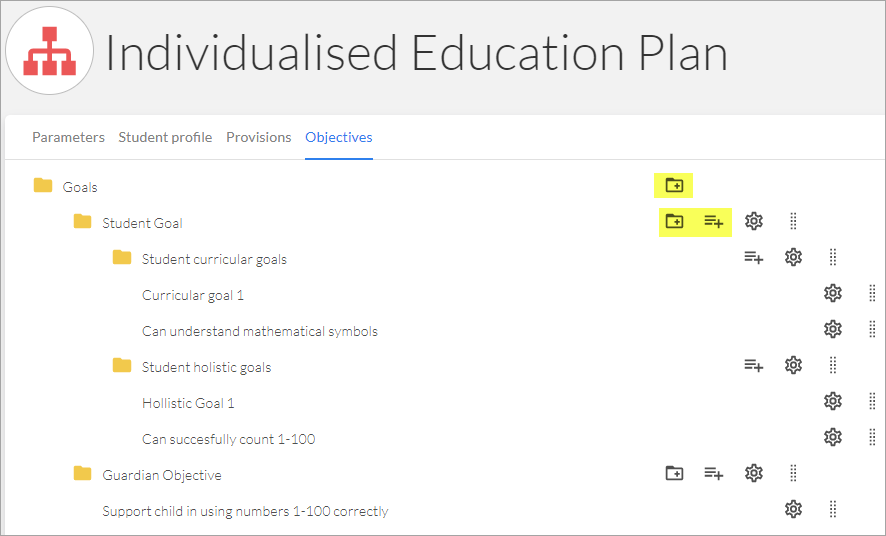Screen dimensions: 886x536
Task: Open settings for Student holistic goals folder
Action: point(793,365)
